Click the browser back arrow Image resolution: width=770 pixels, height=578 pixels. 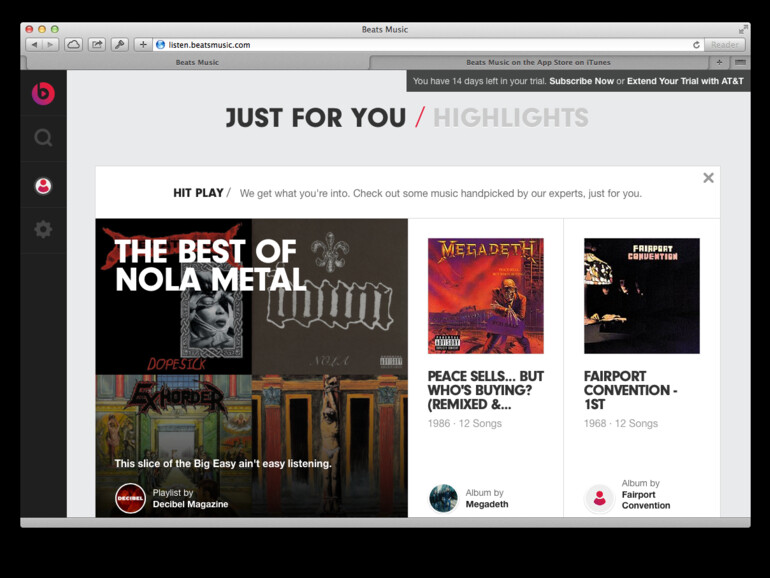tap(34, 45)
